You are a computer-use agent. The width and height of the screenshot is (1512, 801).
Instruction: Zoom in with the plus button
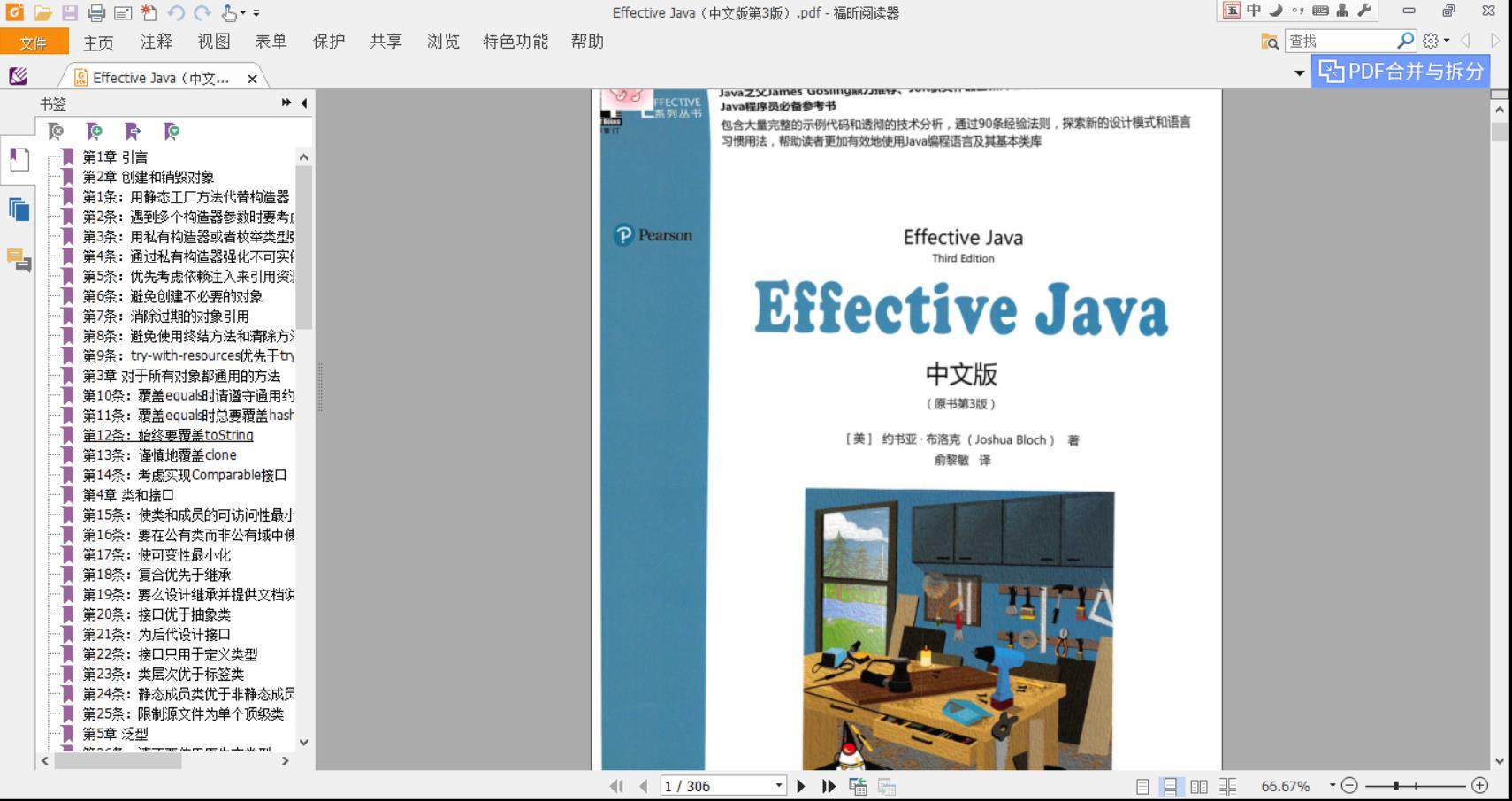pyautogui.click(x=1480, y=785)
